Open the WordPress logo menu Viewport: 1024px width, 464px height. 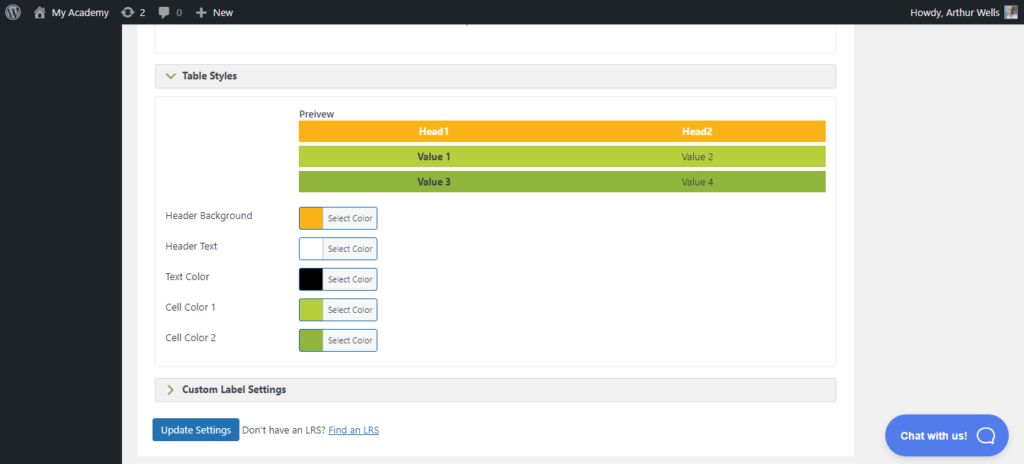point(13,12)
